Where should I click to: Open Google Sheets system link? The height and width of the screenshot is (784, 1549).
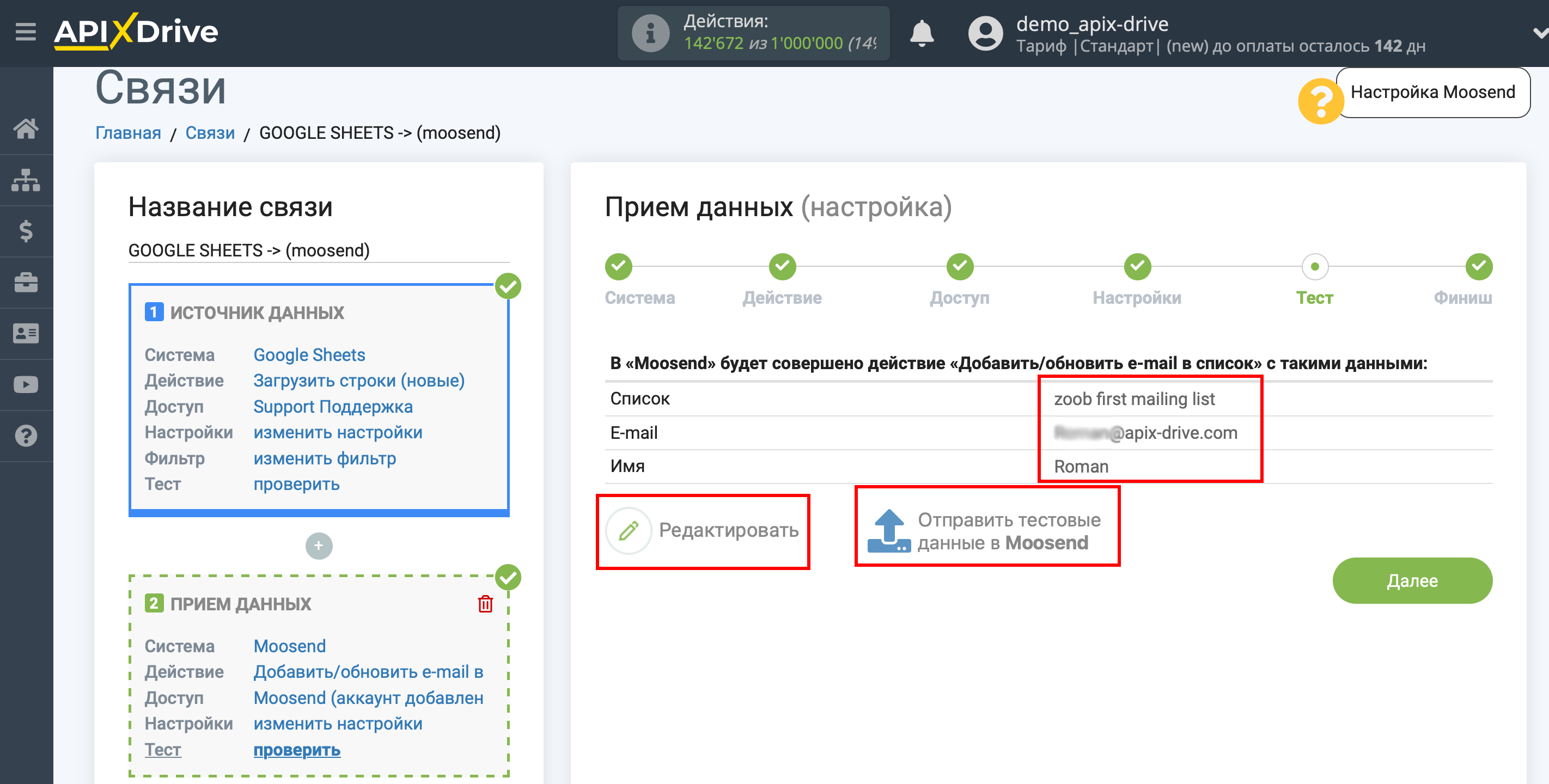click(x=309, y=355)
